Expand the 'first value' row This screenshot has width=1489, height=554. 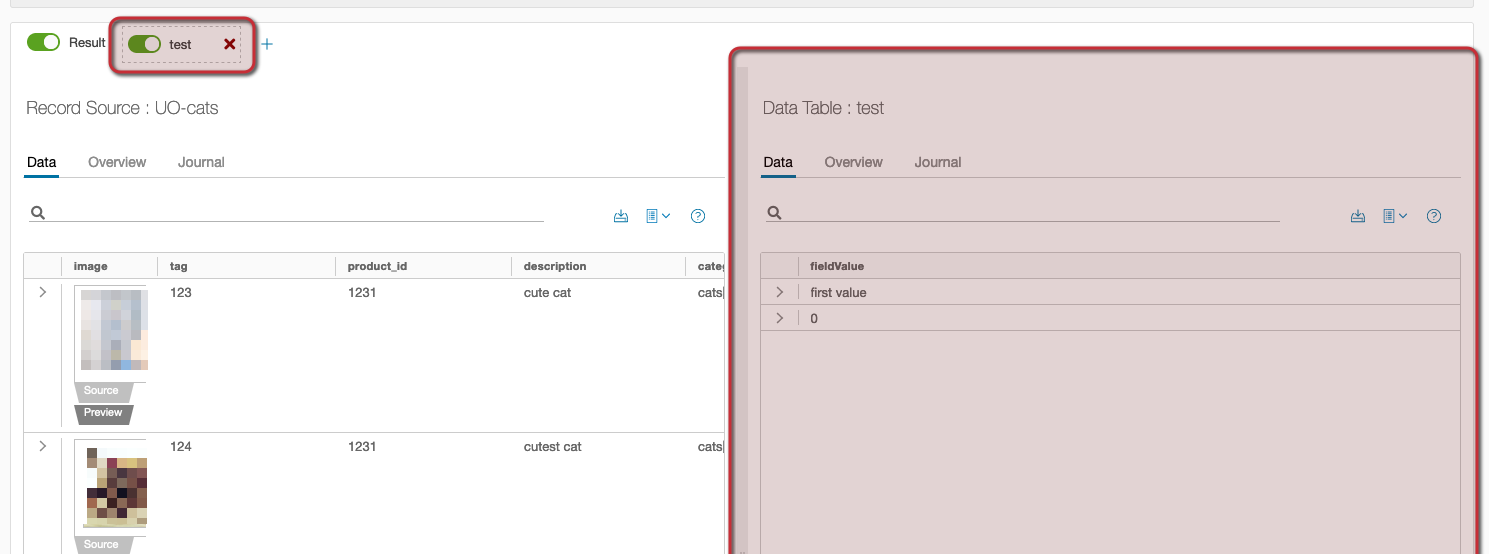(x=779, y=292)
